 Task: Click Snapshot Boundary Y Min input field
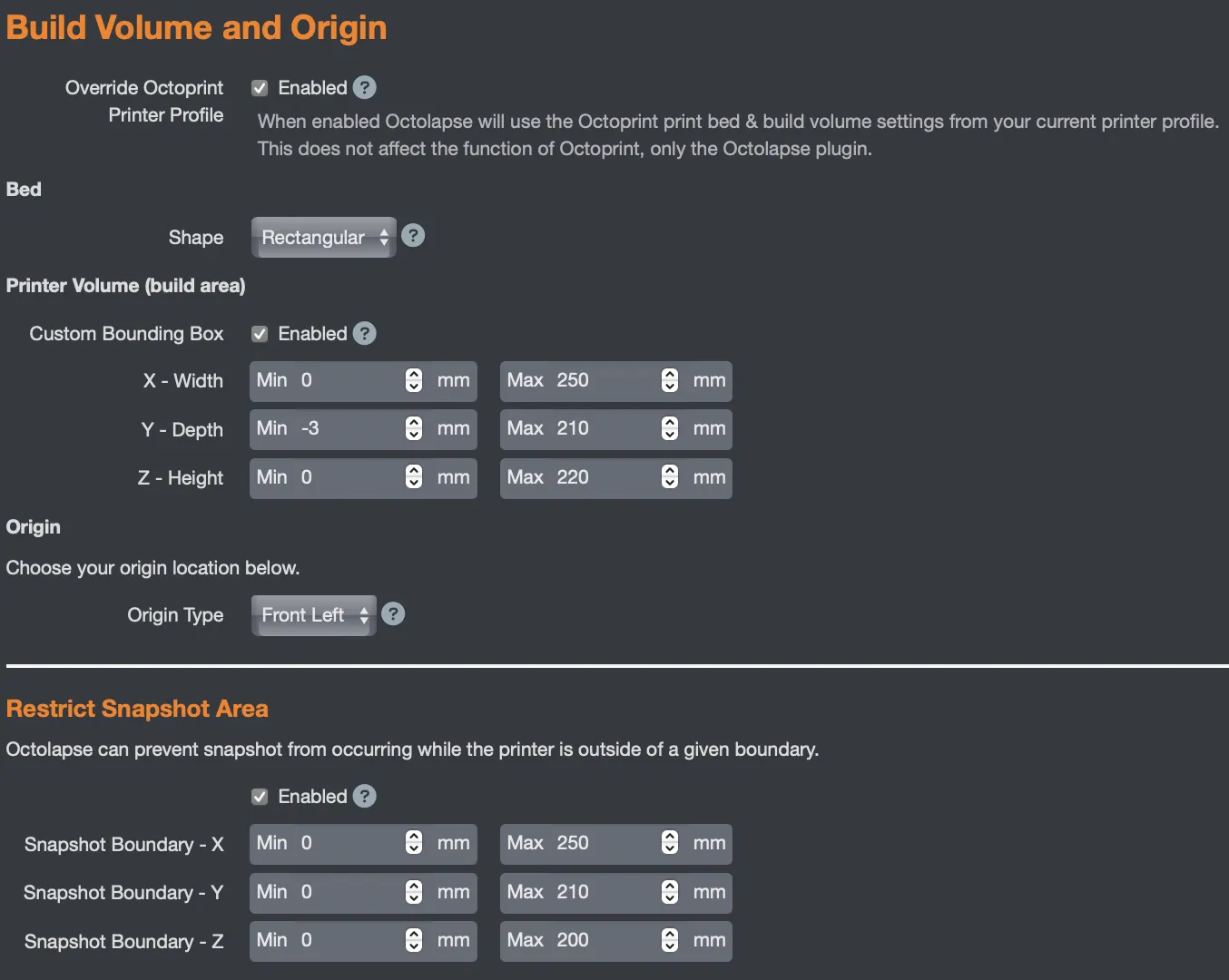349,892
